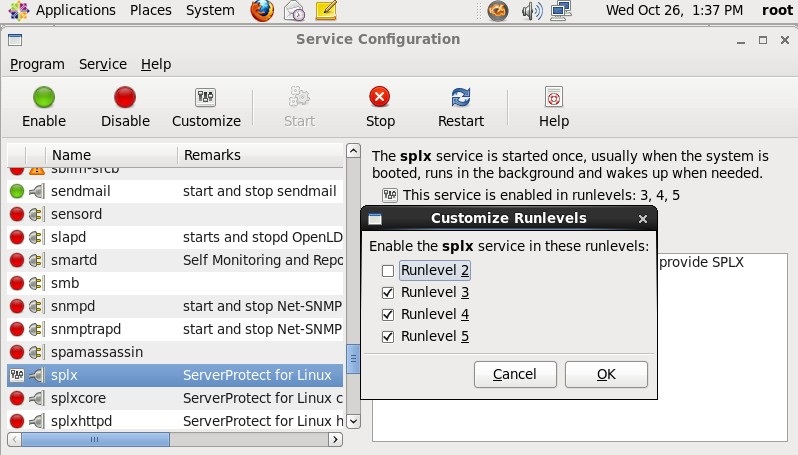The height and width of the screenshot is (455, 798).
Task: Toggle the Runlevel 5 checkbox
Action: pos(388,337)
